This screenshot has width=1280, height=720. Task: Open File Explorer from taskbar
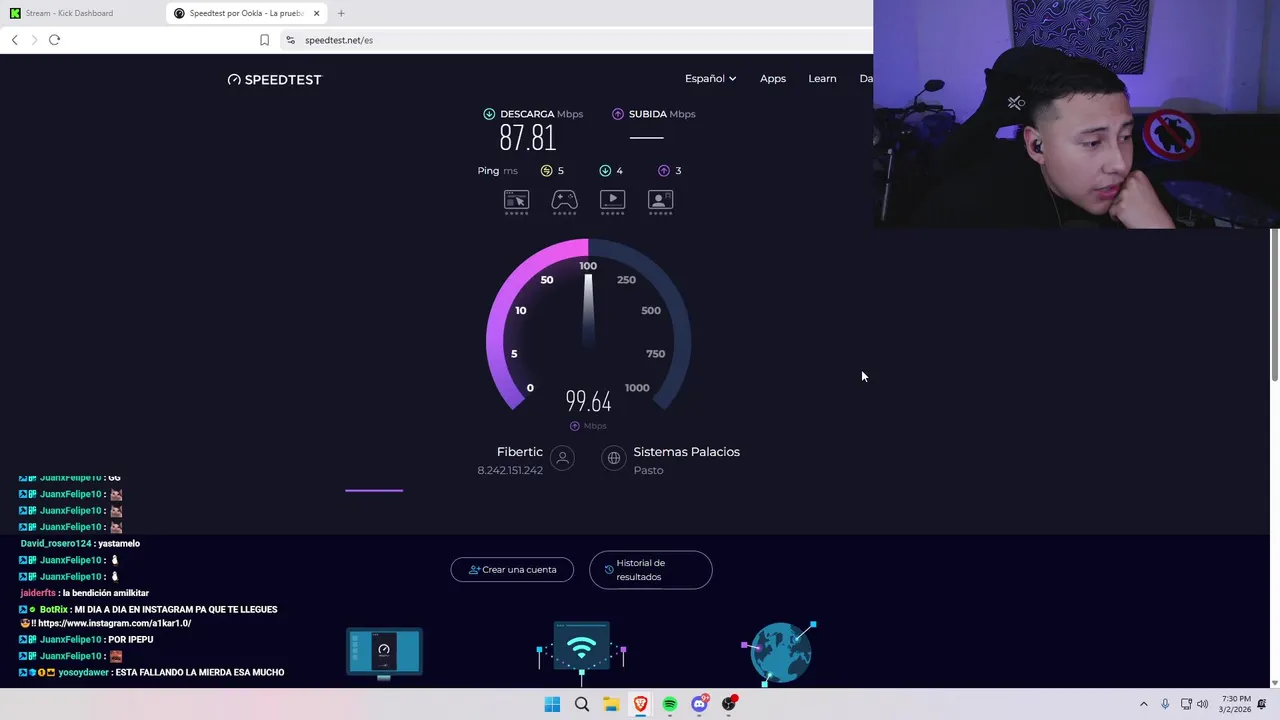click(611, 704)
